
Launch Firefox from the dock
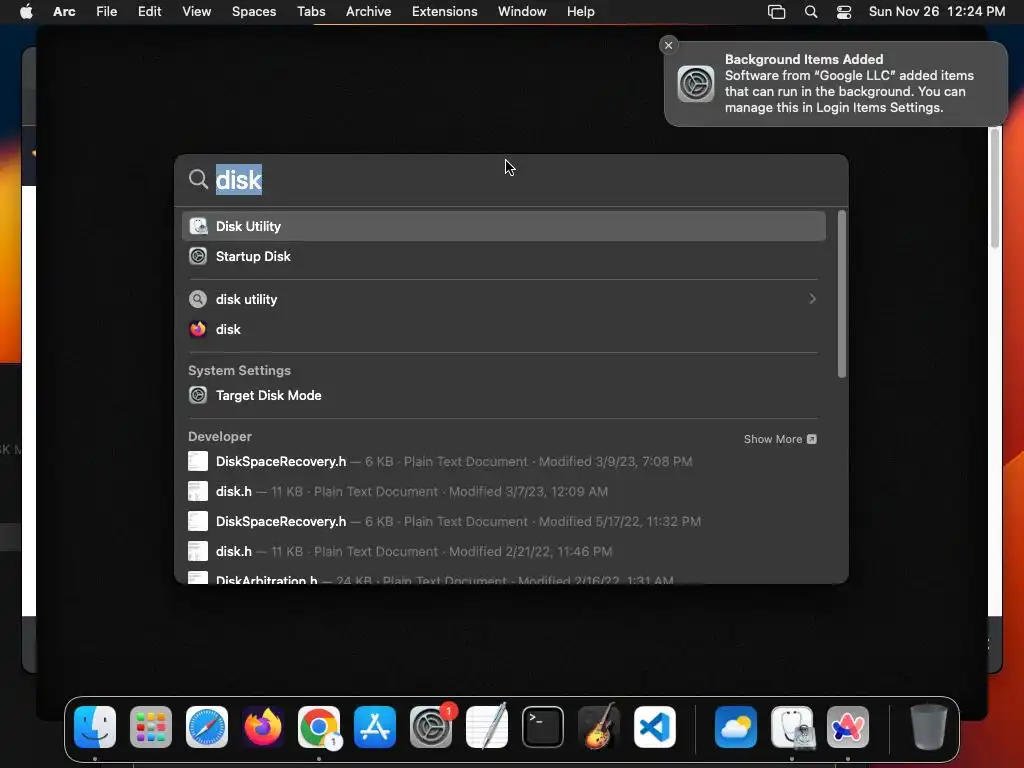point(263,727)
